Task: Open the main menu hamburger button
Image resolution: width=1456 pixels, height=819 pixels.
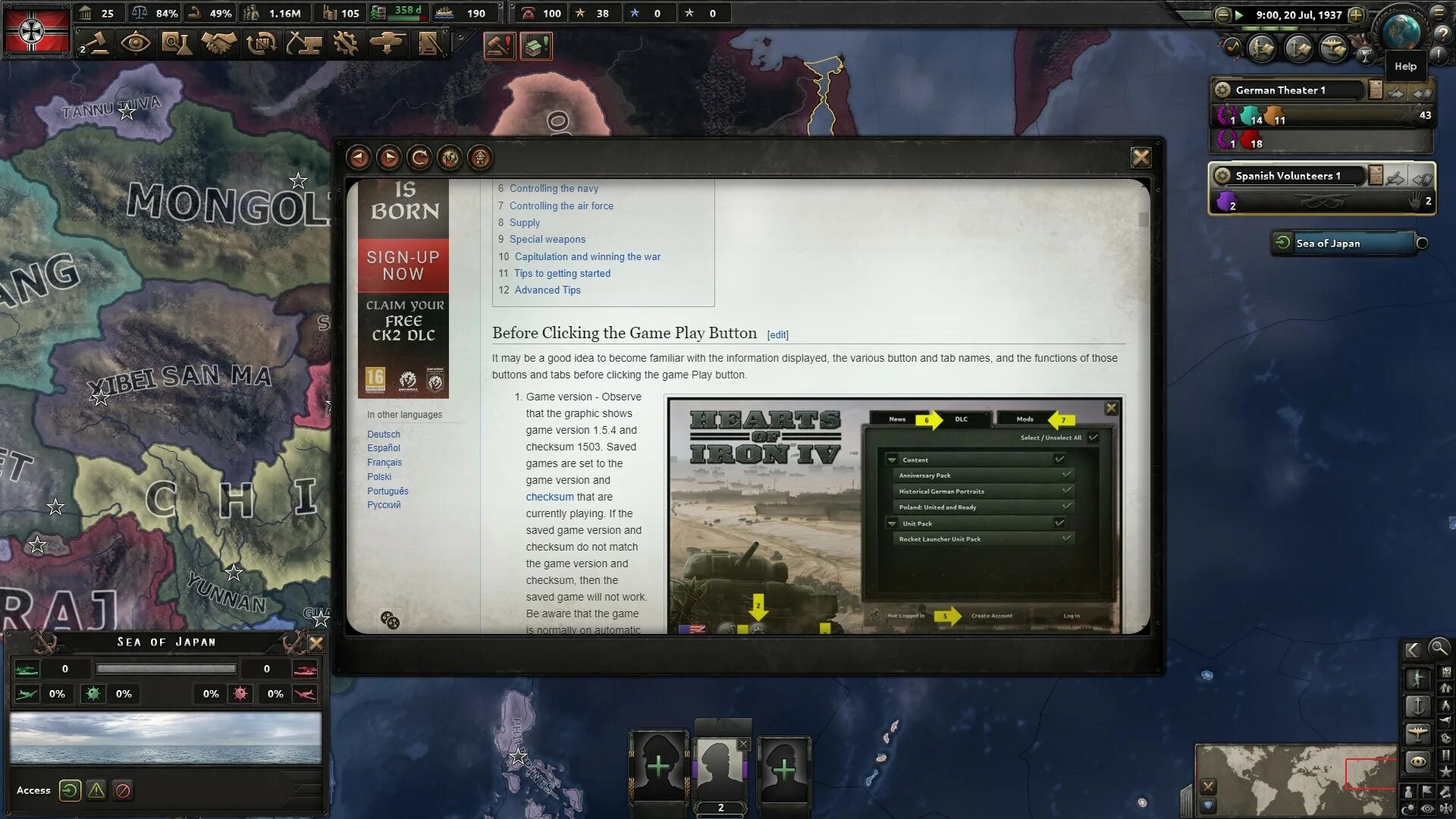Action: pyautogui.click(x=1439, y=12)
